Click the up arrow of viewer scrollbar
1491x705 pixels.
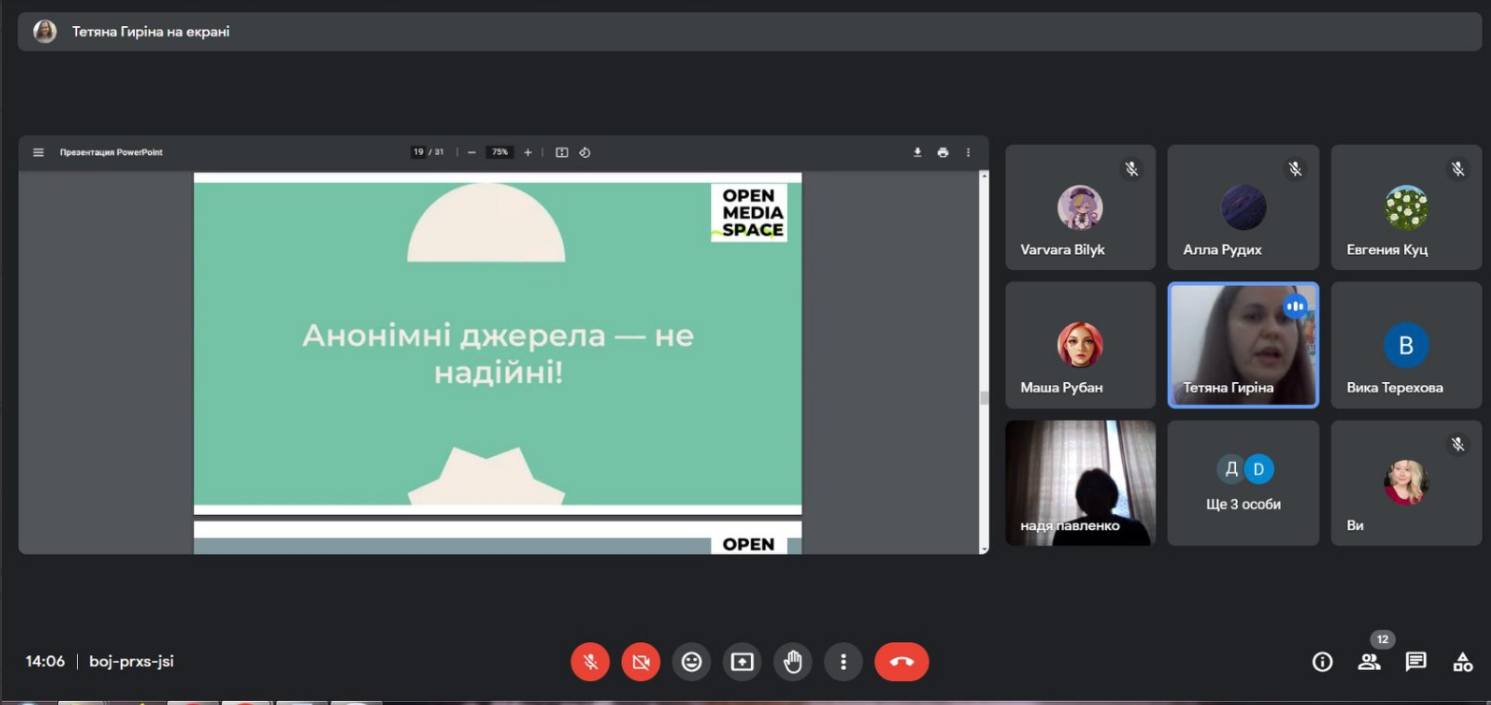pyautogui.click(x=984, y=175)
